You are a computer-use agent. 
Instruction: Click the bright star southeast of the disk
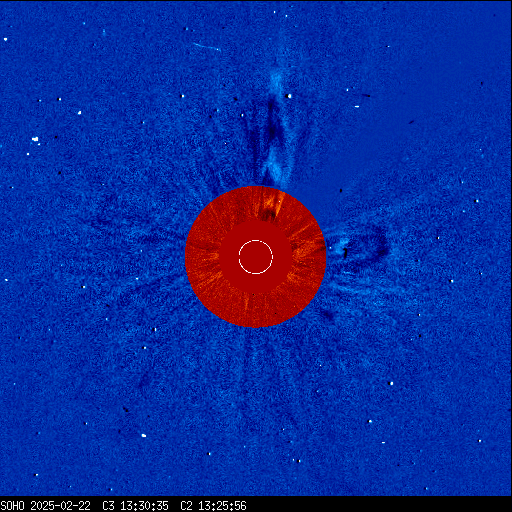coord(392,383)
